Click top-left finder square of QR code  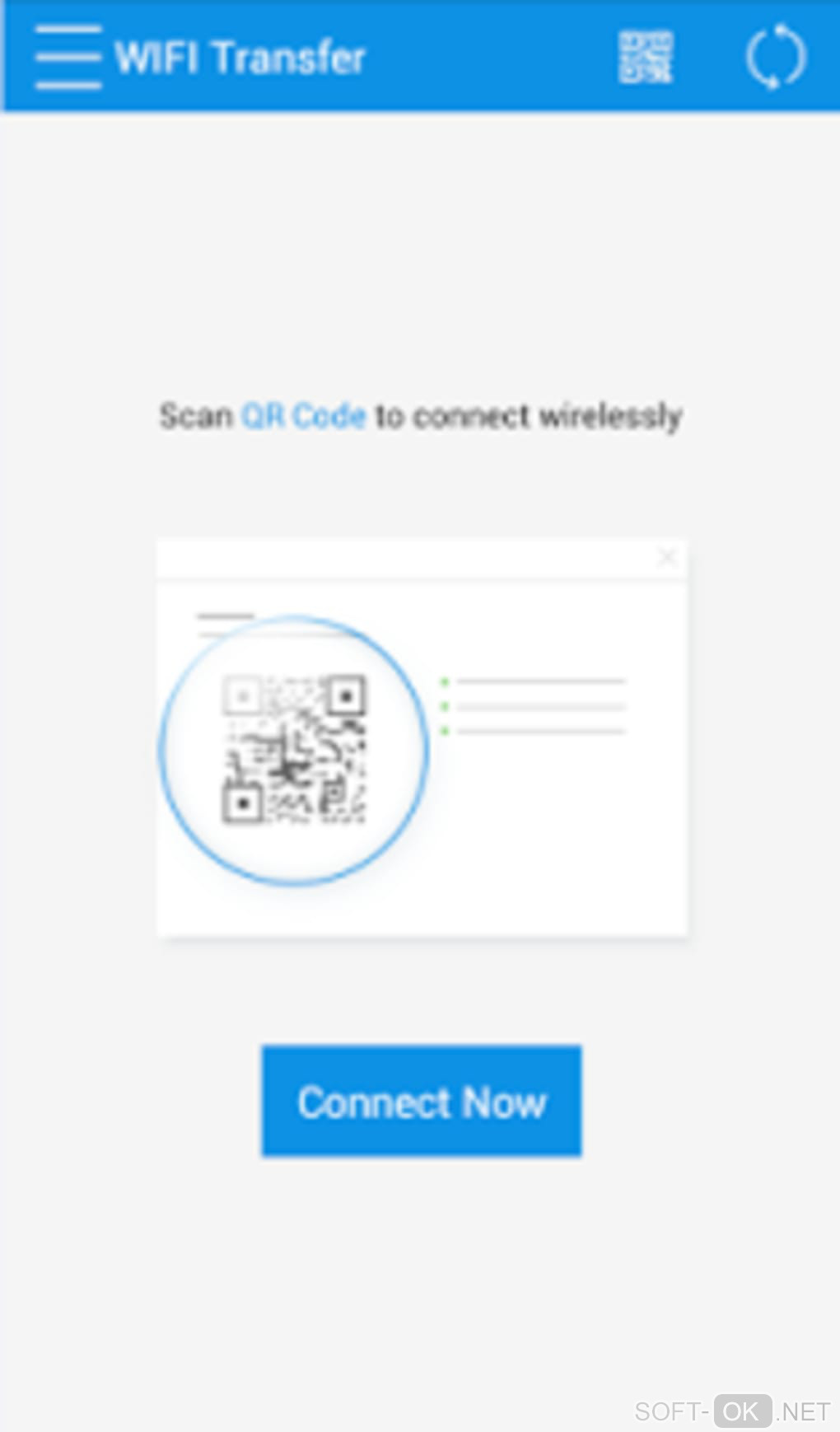[x=242, y=696]
